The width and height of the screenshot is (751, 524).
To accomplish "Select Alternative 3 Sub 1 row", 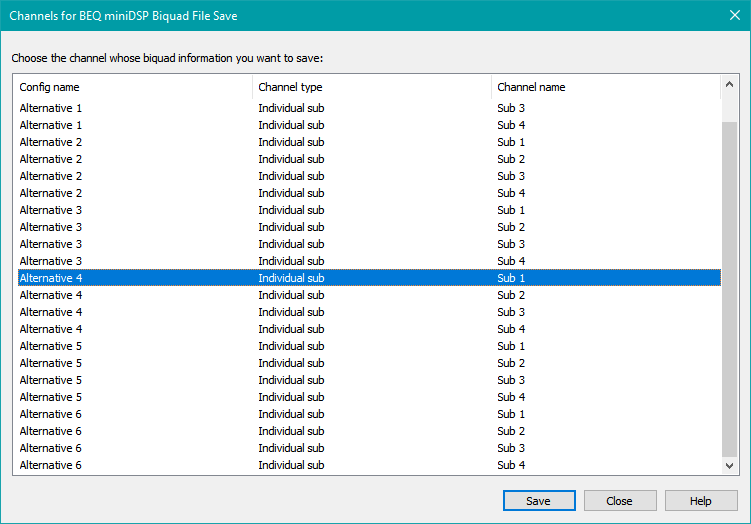I will 369,210.
